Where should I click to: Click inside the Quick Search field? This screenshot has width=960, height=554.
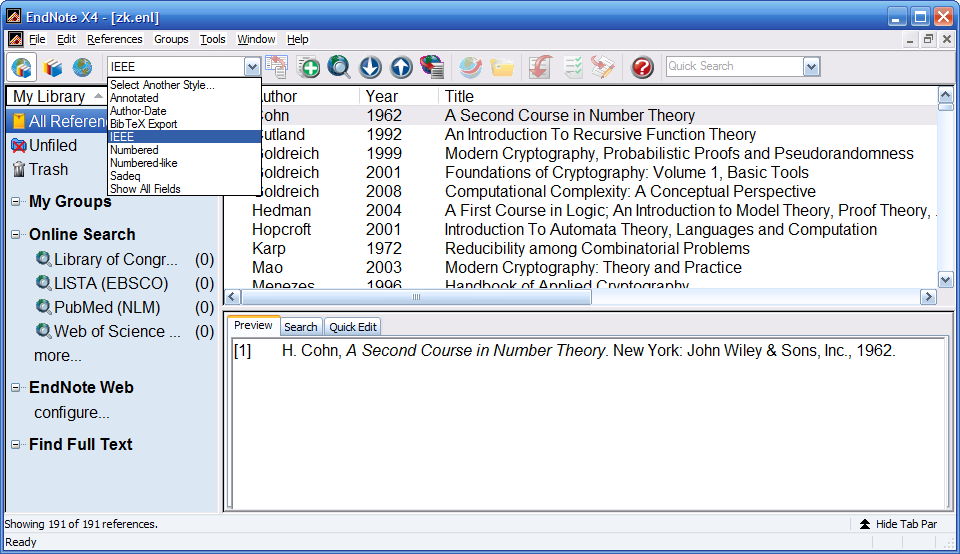735,66
